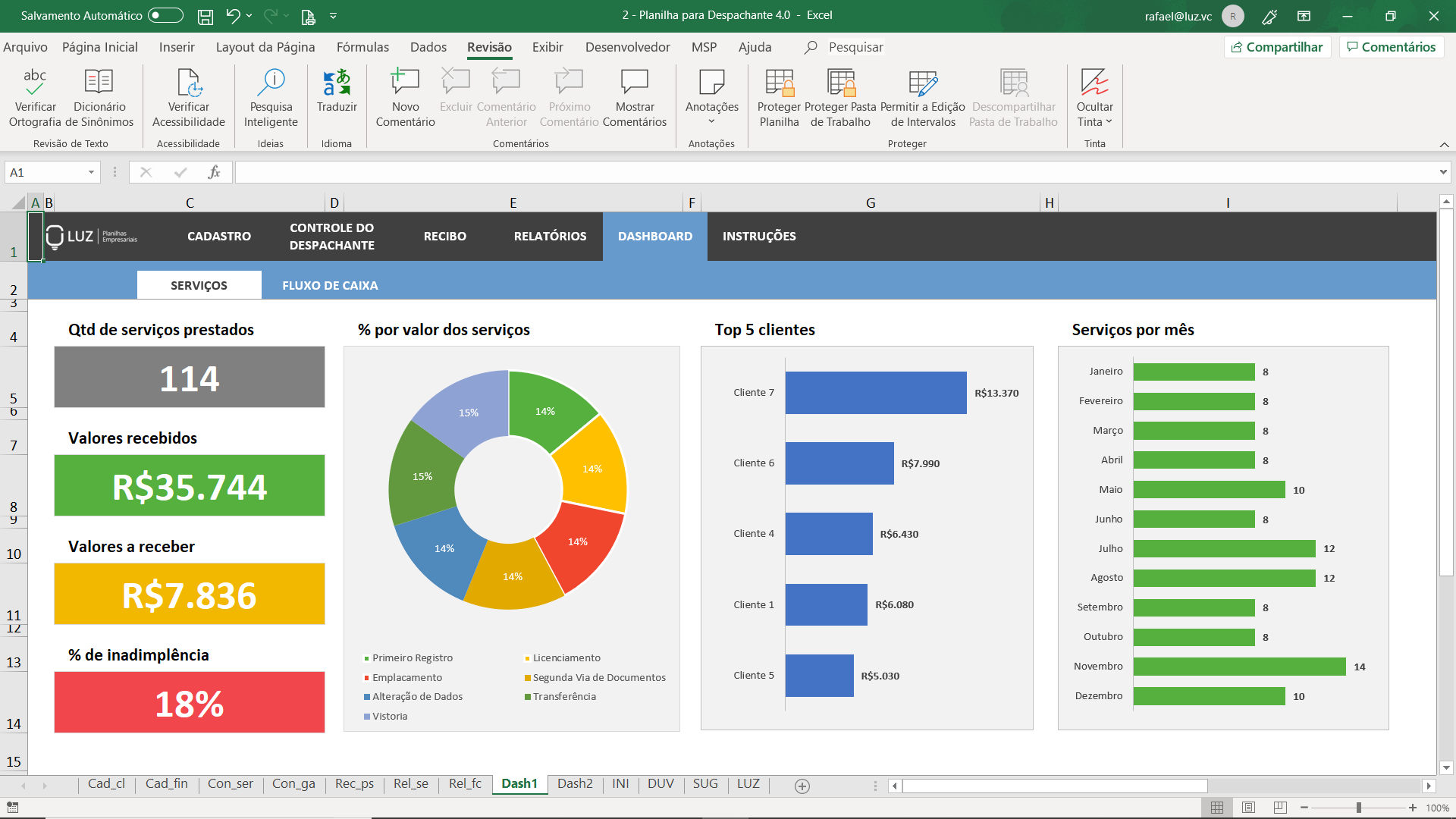Image resolution: width=1456 pixels, height=819 pixels.
Task: Toggle Salvamento Automático switch
Action: (x=165, y=15)
